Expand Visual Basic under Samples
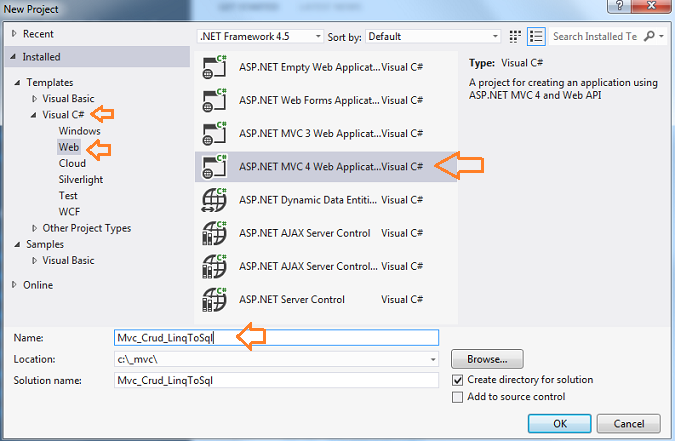This screenshot has width=675, height=441. (x=34, y=261)
